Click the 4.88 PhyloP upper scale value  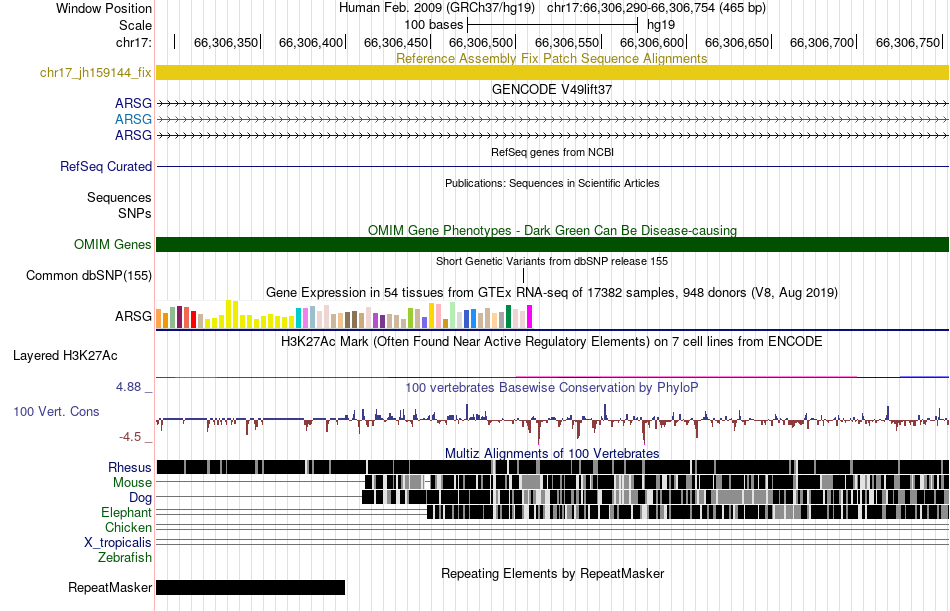(128, 387)
